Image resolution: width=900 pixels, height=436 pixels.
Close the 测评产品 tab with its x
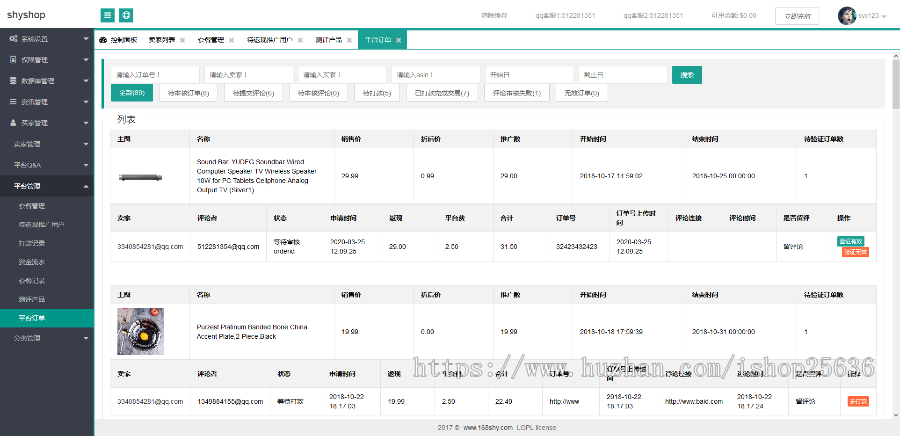coord(349,40)
